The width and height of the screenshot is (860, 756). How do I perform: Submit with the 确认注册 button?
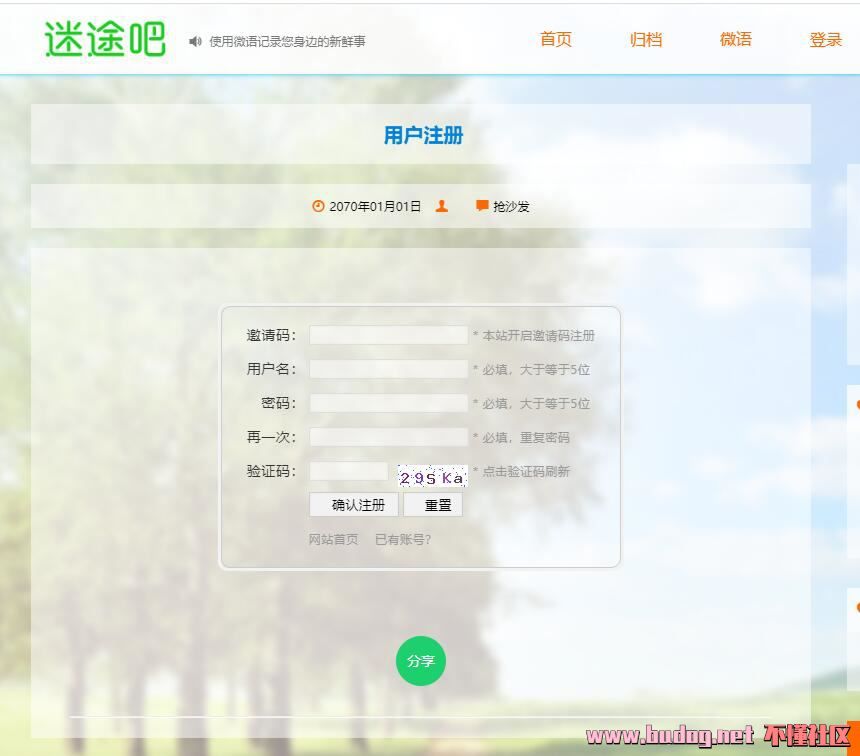354,505
